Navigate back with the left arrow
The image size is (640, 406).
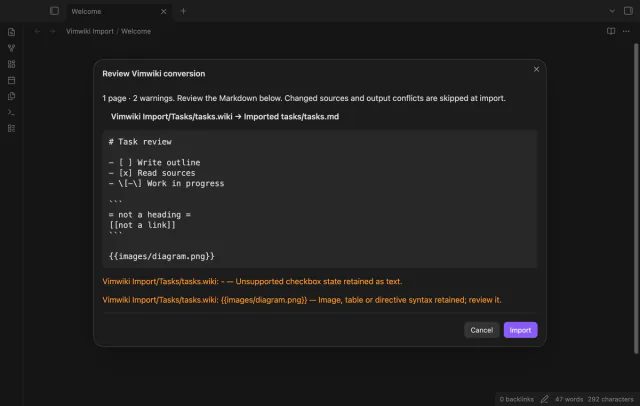coord(37,31)
